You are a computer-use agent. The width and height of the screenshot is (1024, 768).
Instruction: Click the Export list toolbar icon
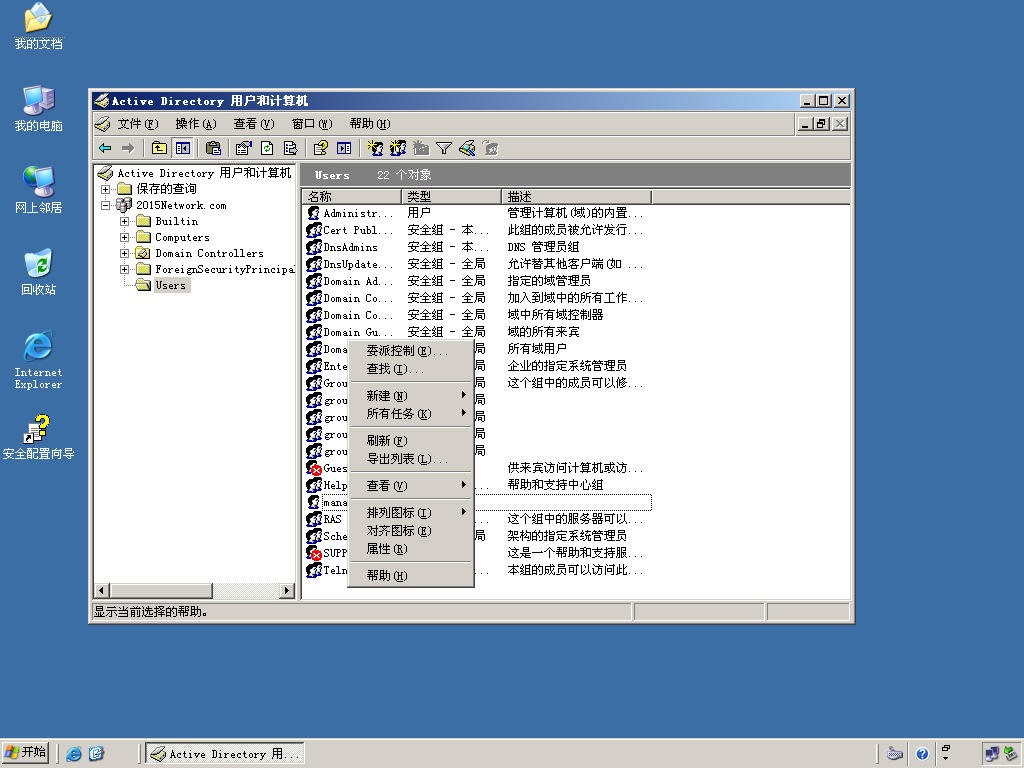point(291,148)
